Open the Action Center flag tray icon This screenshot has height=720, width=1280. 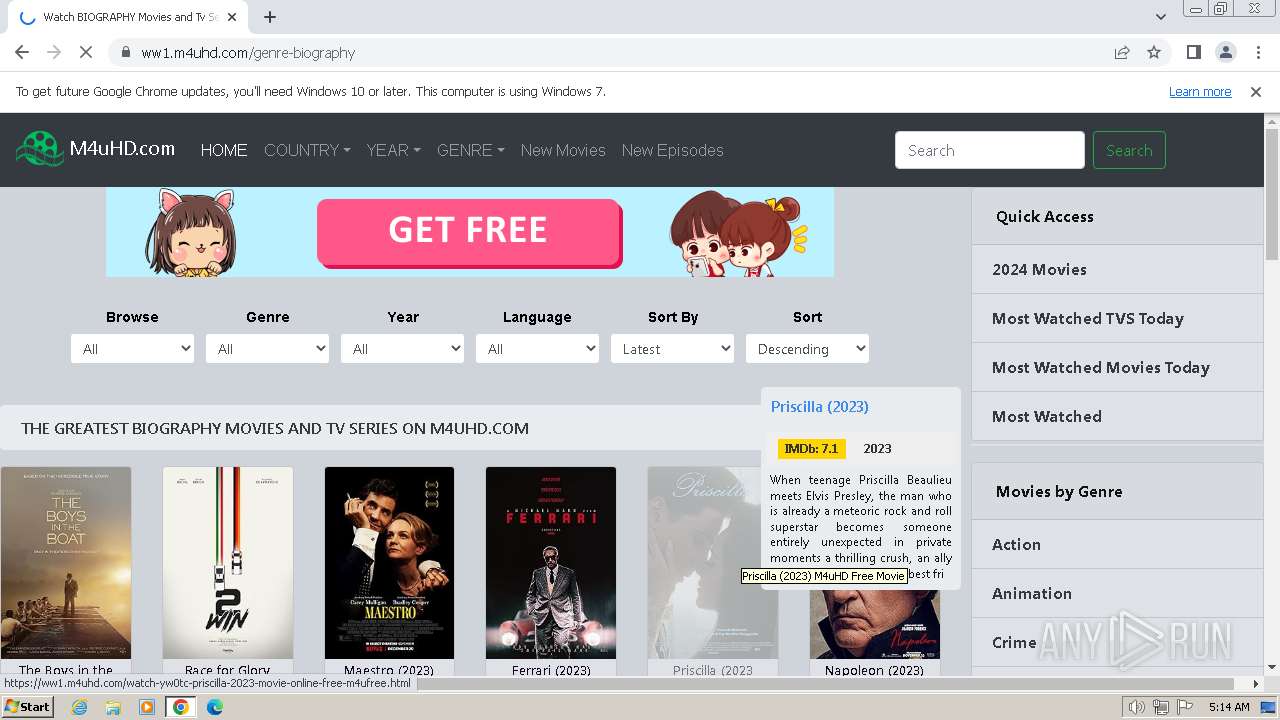(1185, 707)
